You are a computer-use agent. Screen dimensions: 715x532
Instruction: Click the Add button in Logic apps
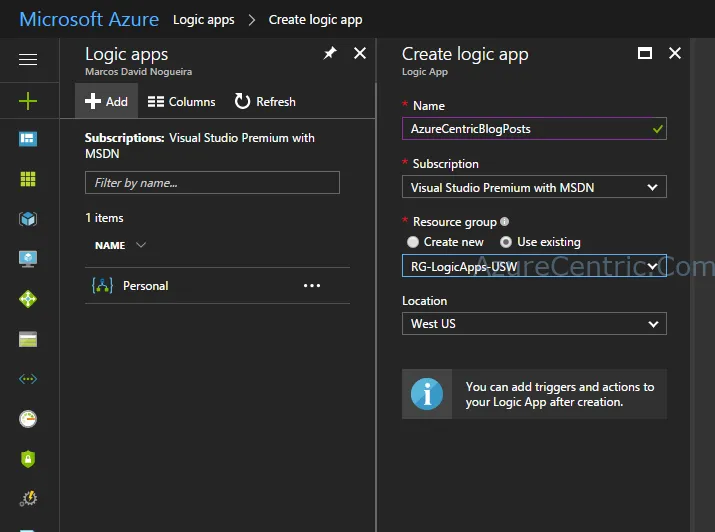pyautogui.click(x=106, y=101)
